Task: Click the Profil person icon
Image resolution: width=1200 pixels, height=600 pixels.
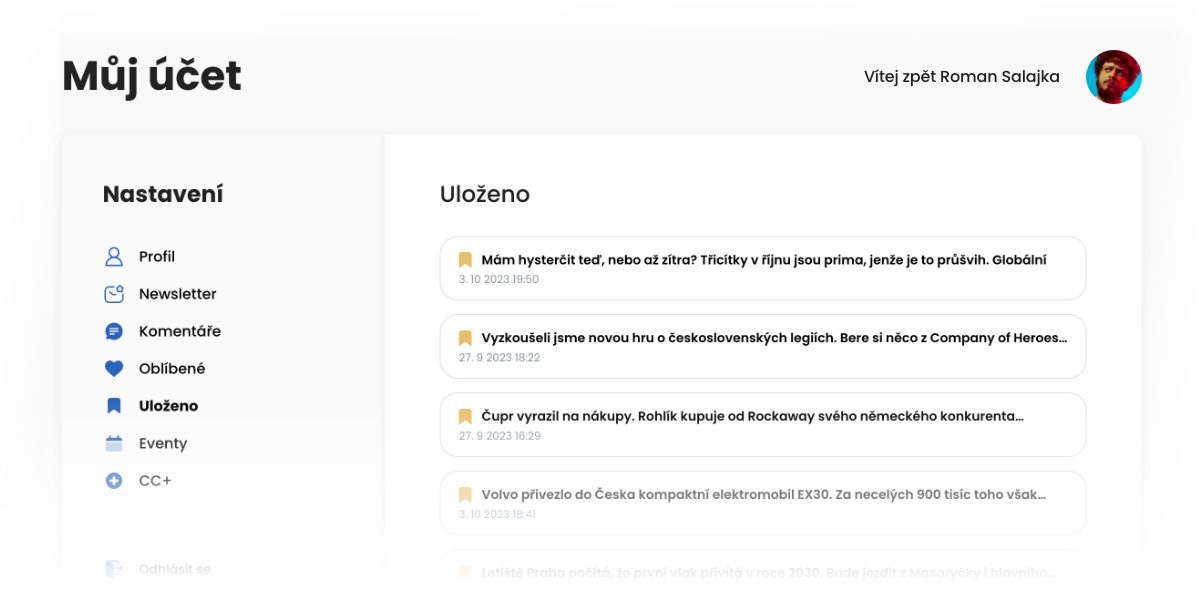Action: coord(114,257)
